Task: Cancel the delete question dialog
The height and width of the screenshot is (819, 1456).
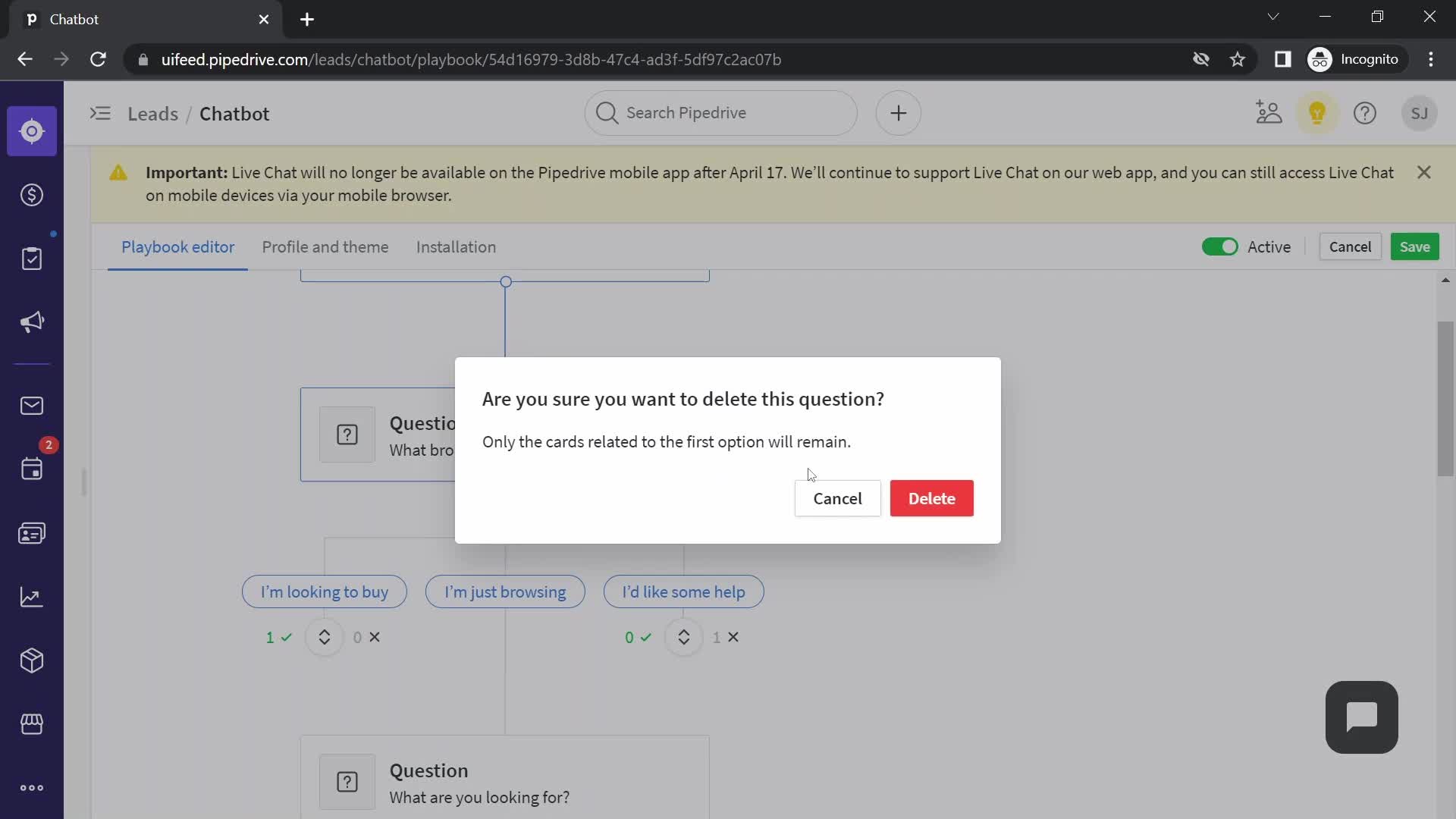Action: (837, 498)
